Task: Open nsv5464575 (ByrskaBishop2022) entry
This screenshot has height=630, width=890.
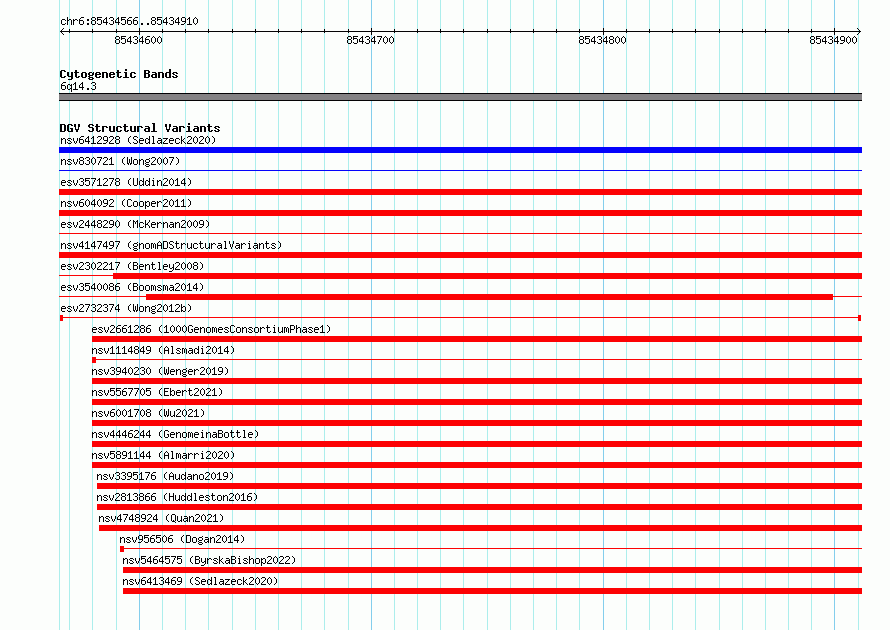Action: coord(209,560)
